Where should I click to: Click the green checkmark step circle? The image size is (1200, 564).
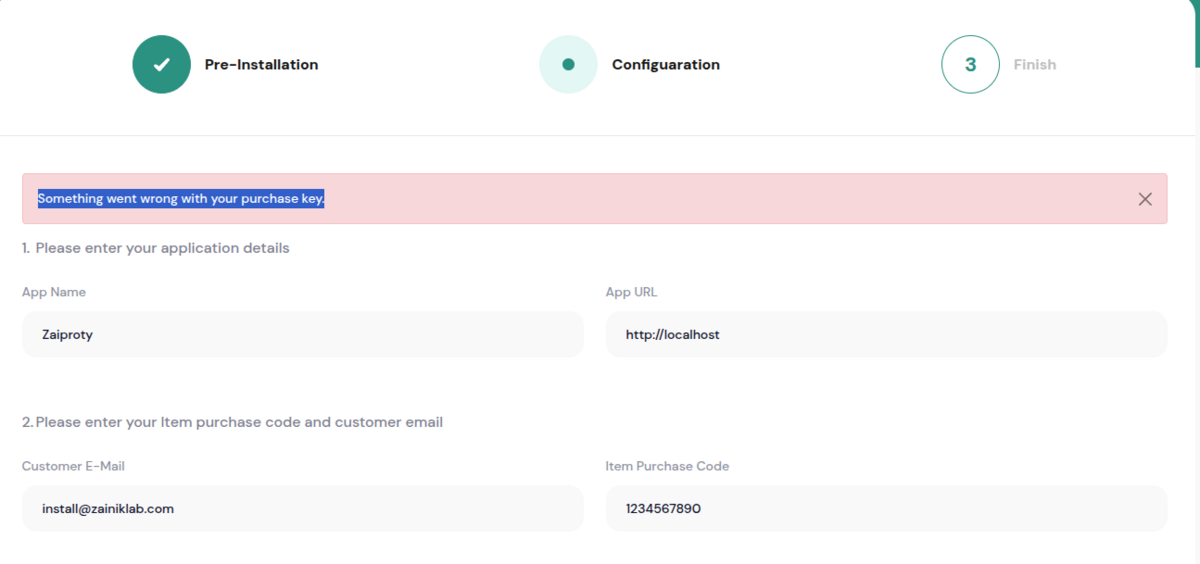[161, 64]
